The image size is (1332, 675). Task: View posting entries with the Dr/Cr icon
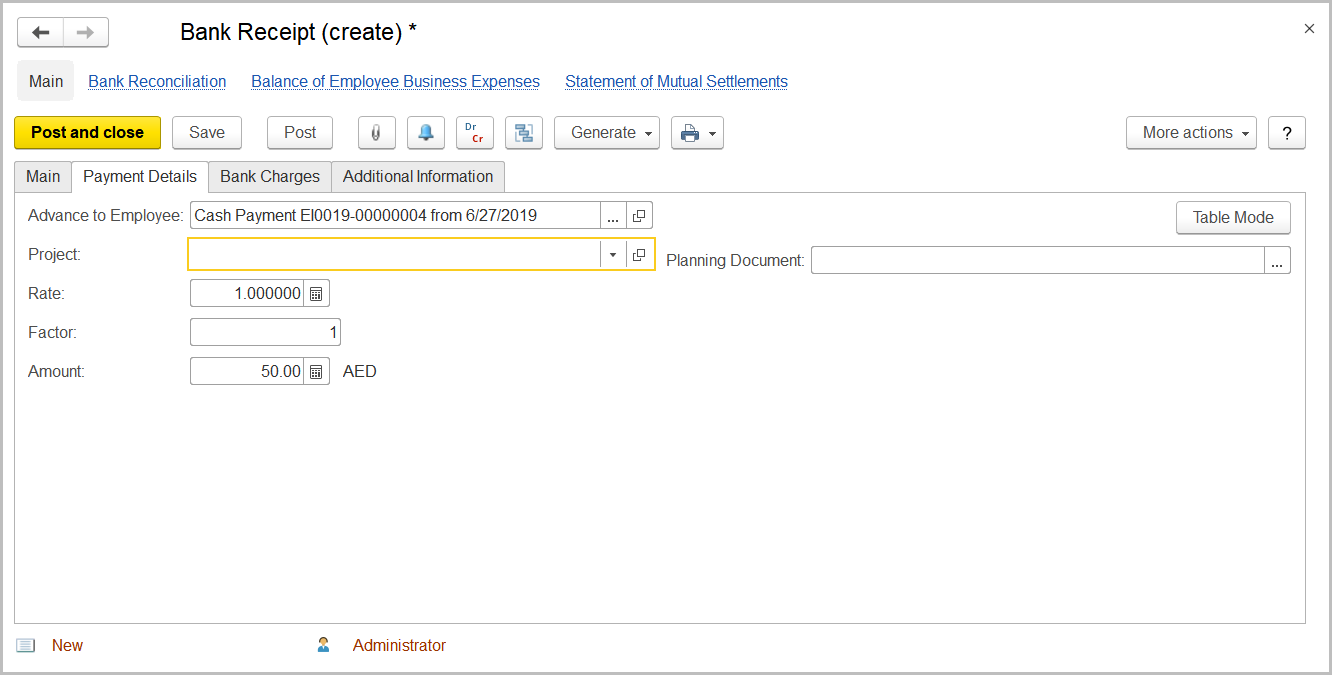coord(475,132)
